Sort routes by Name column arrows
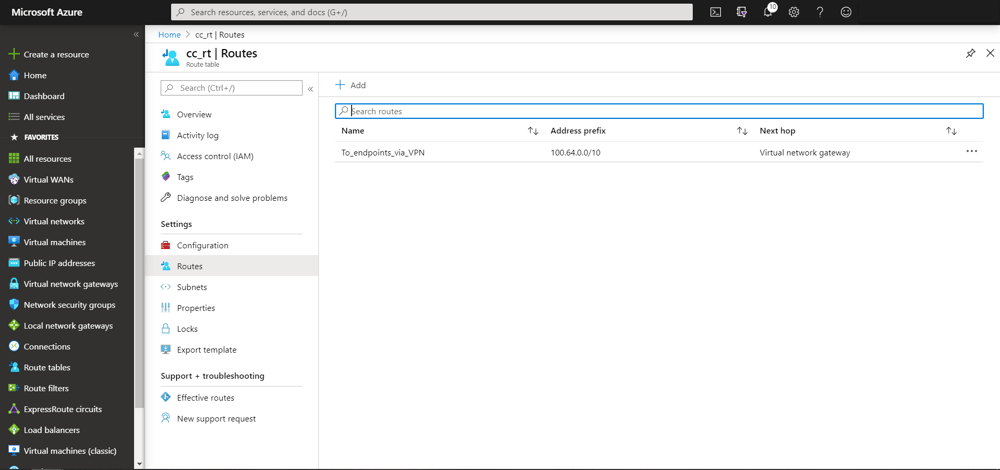The height and width of the screenshot is (470, 1000). [533, 131]
